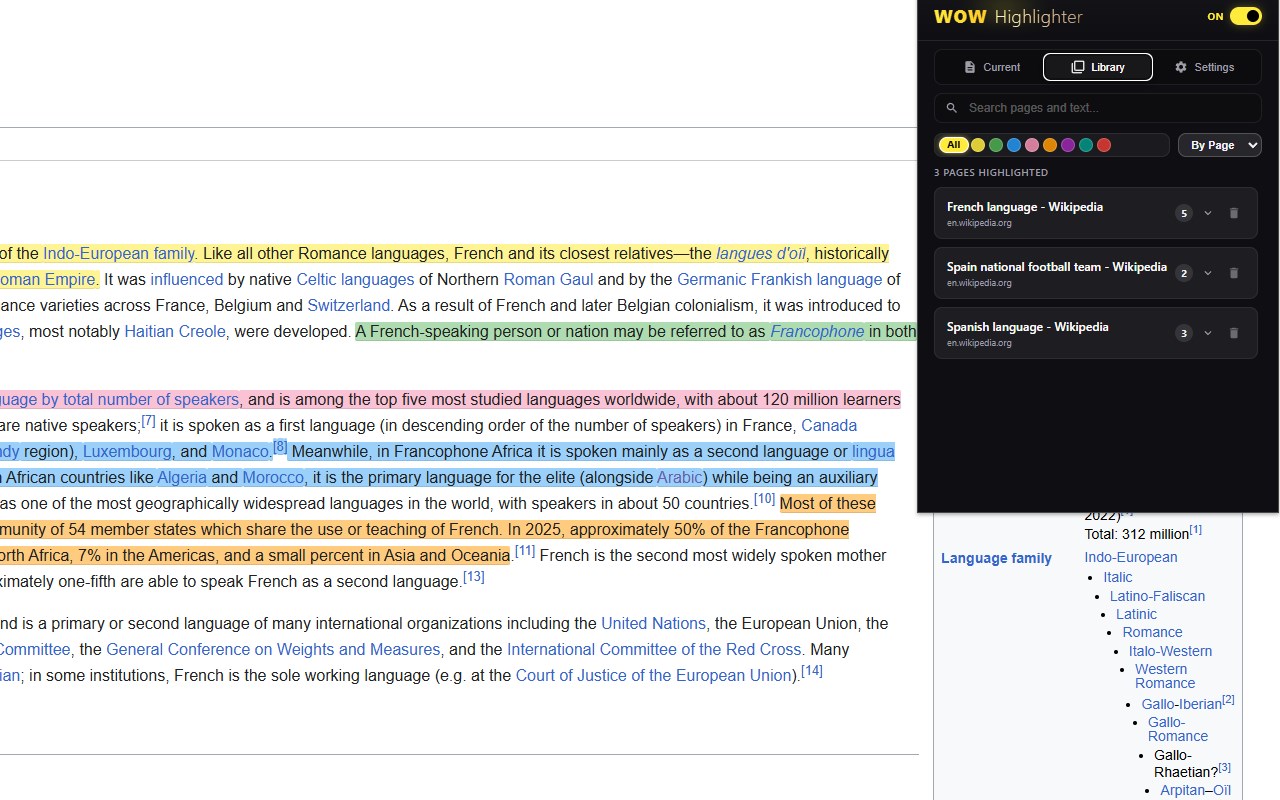Filter highlights by orange color
This screenshot has height=800, width=1280.
[x=1050, y=145]
